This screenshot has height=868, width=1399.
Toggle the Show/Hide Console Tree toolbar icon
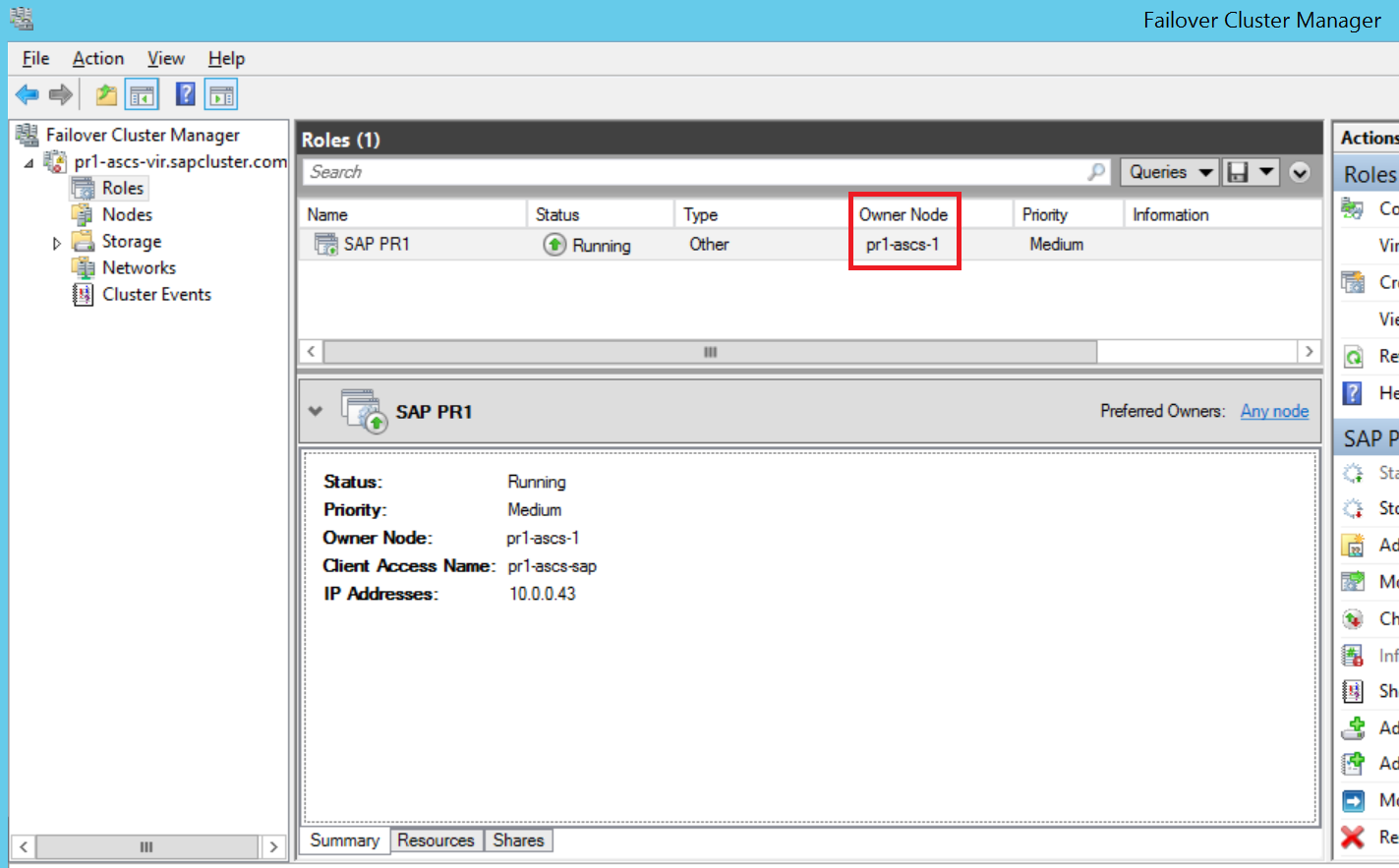click(x=143, y=95)
